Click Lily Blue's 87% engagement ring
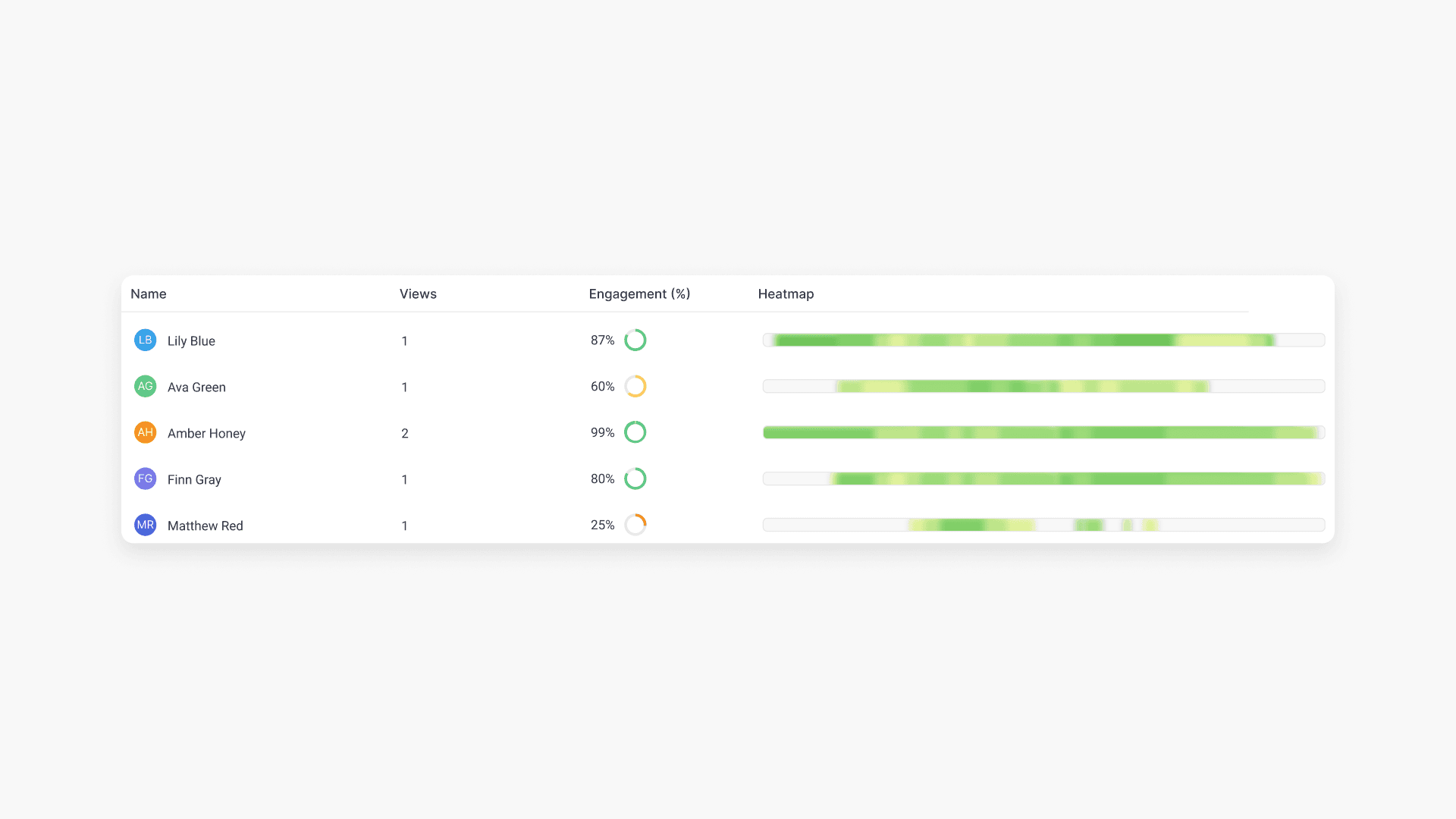Screen dimensions: 1456x819 click(x=635, y=340)
